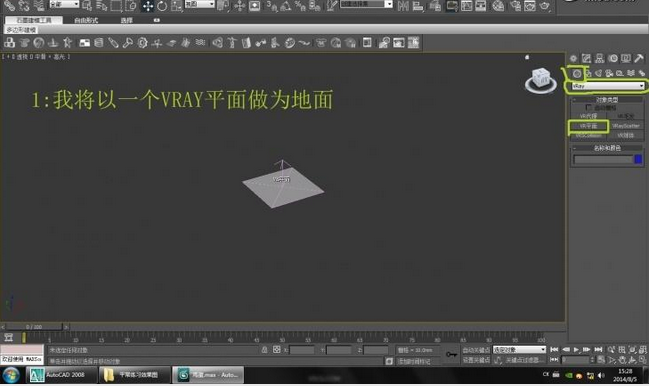This screenshot has height=386, width=649.
Task: Click the Bind to Space Warp icon
Action: point(38,5)
